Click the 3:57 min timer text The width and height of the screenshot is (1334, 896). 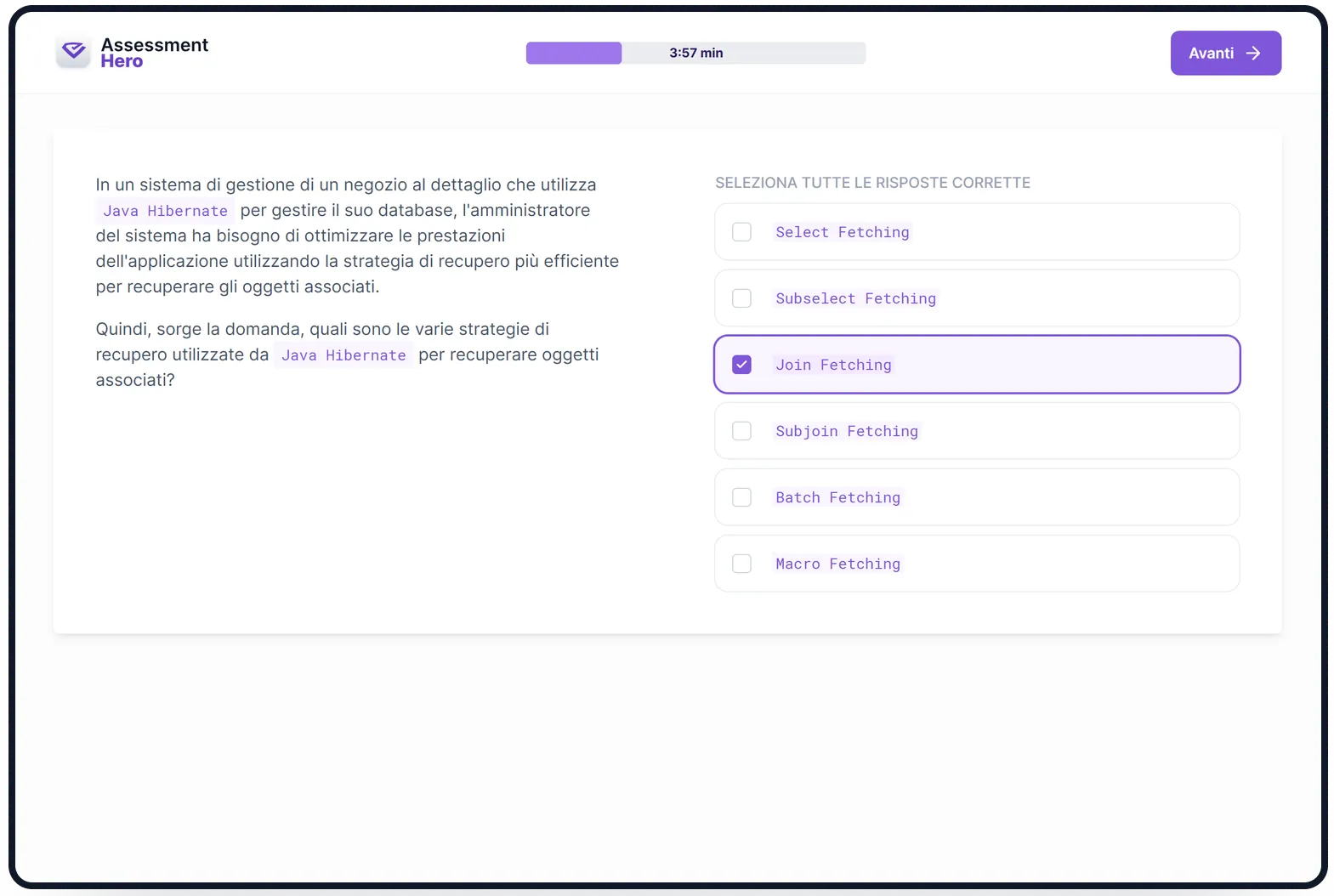[695, 53]
